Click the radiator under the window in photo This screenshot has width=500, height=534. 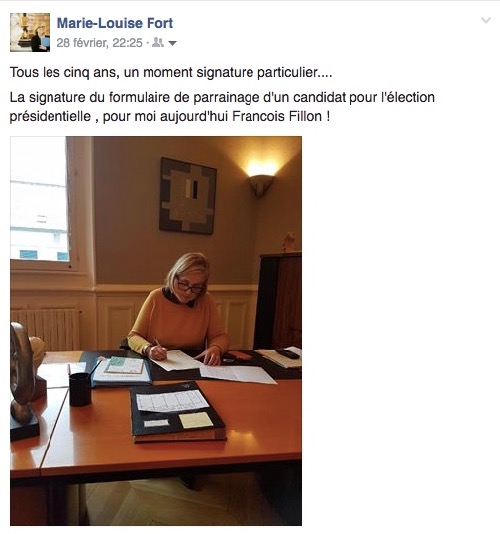(x=46, y=329)
